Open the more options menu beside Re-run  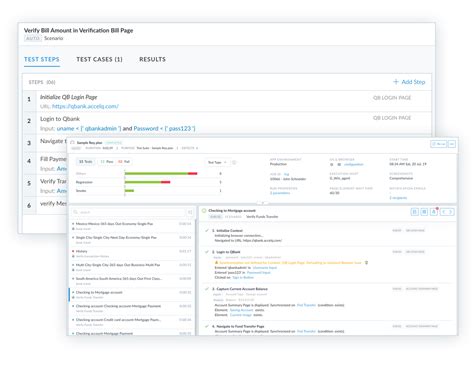point(452,144)
